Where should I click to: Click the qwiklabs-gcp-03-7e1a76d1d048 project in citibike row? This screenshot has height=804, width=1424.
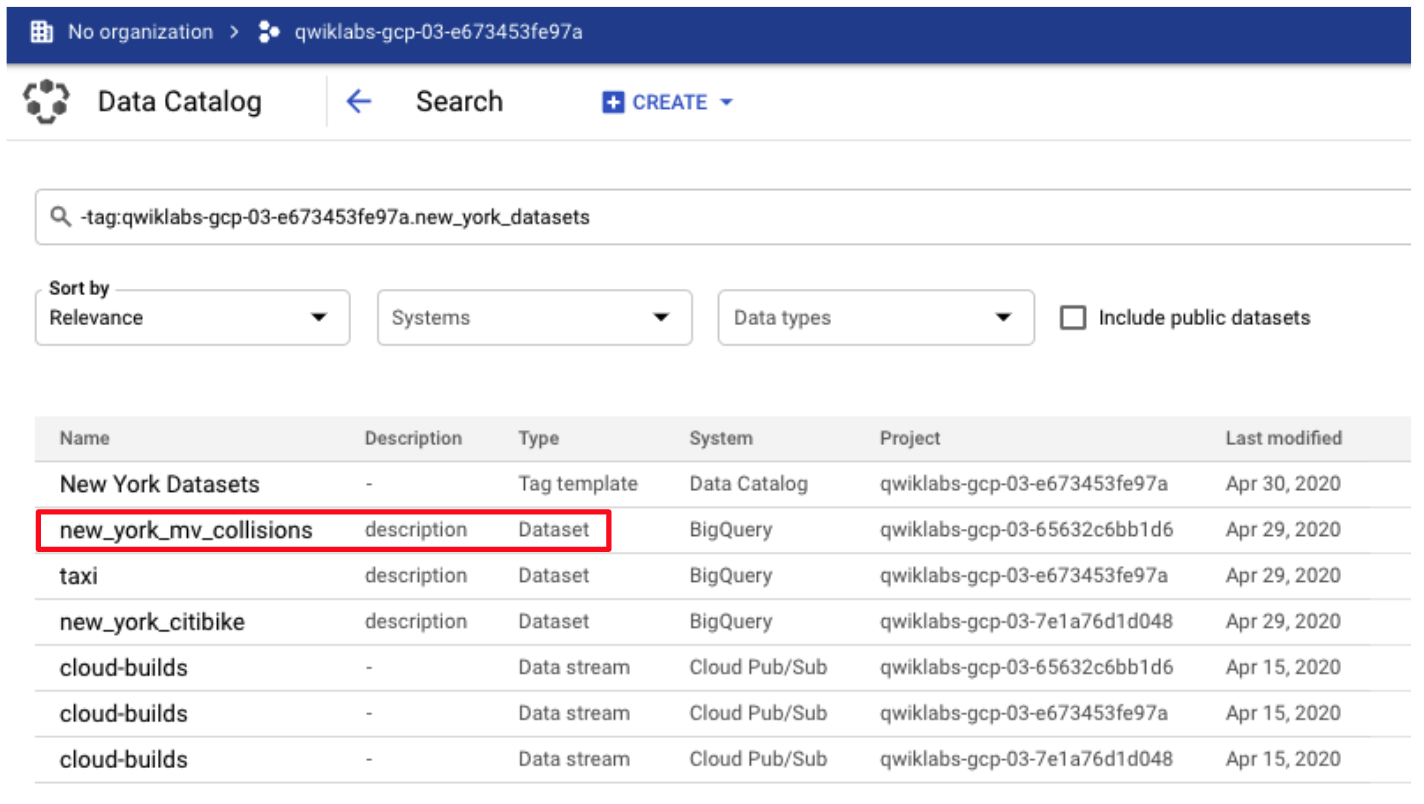[1026, 622]
